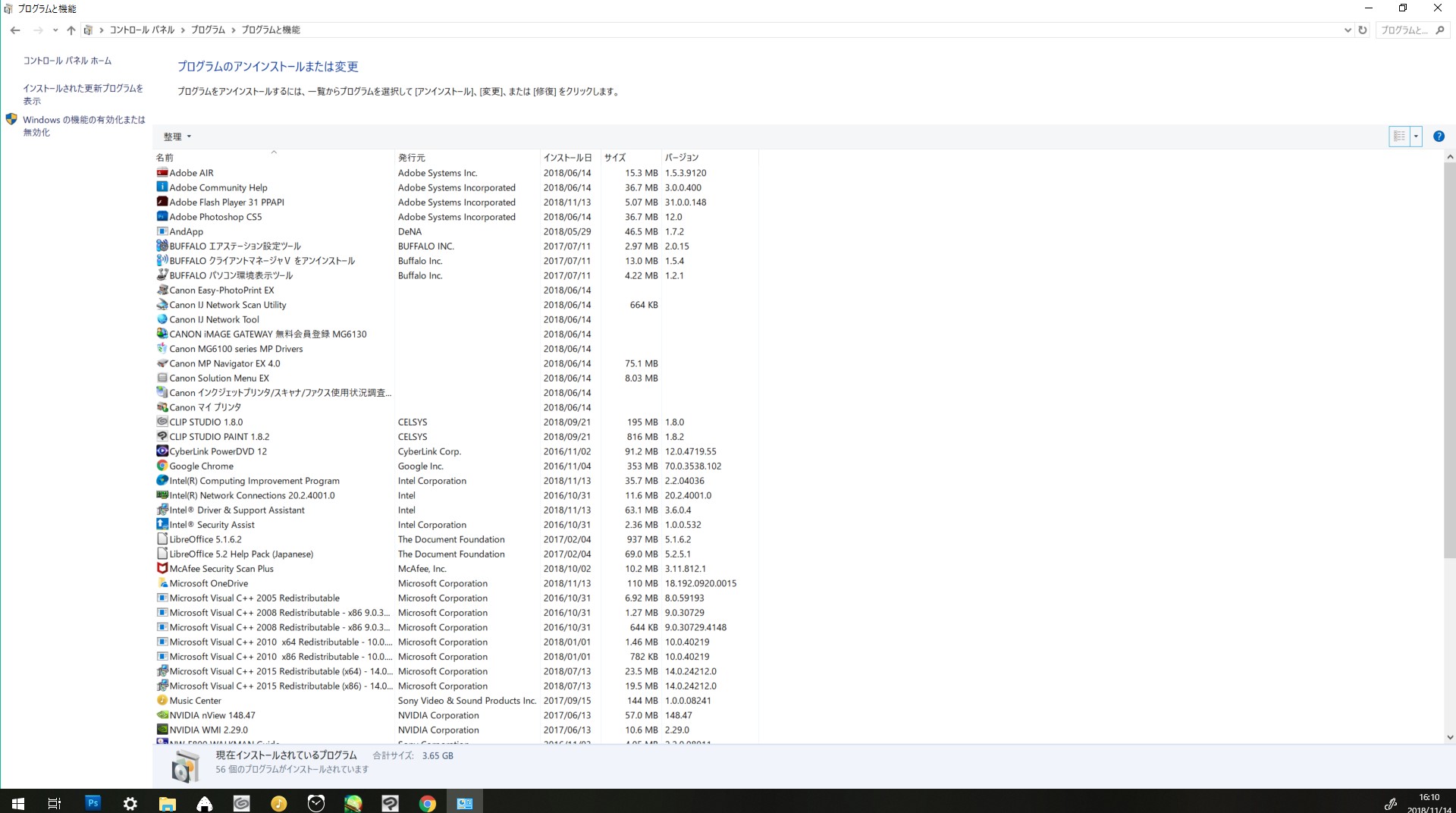Go up one level with the up arrow
1456x813 pixels.
(71, 30)
